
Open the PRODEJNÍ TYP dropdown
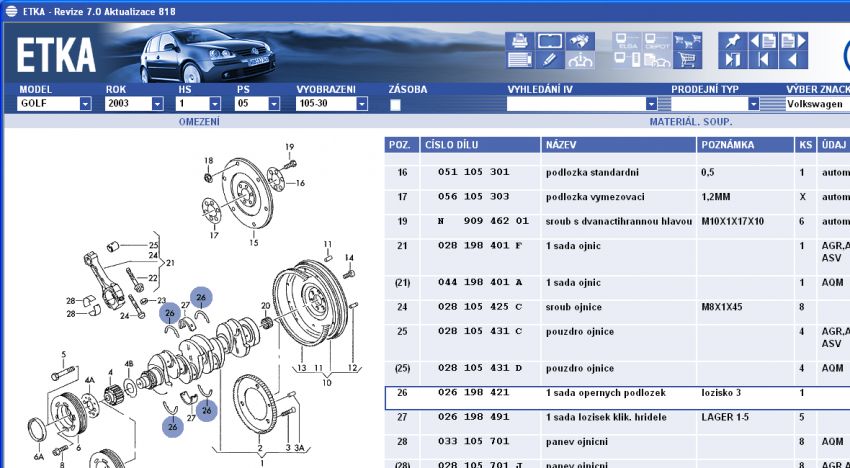coord(752,104)
